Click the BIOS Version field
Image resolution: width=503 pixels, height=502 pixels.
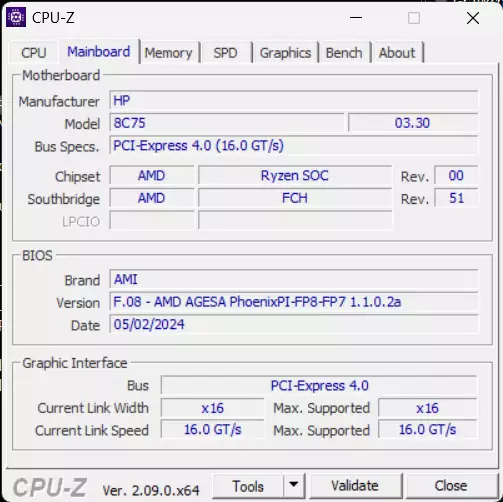pos(294,302)
